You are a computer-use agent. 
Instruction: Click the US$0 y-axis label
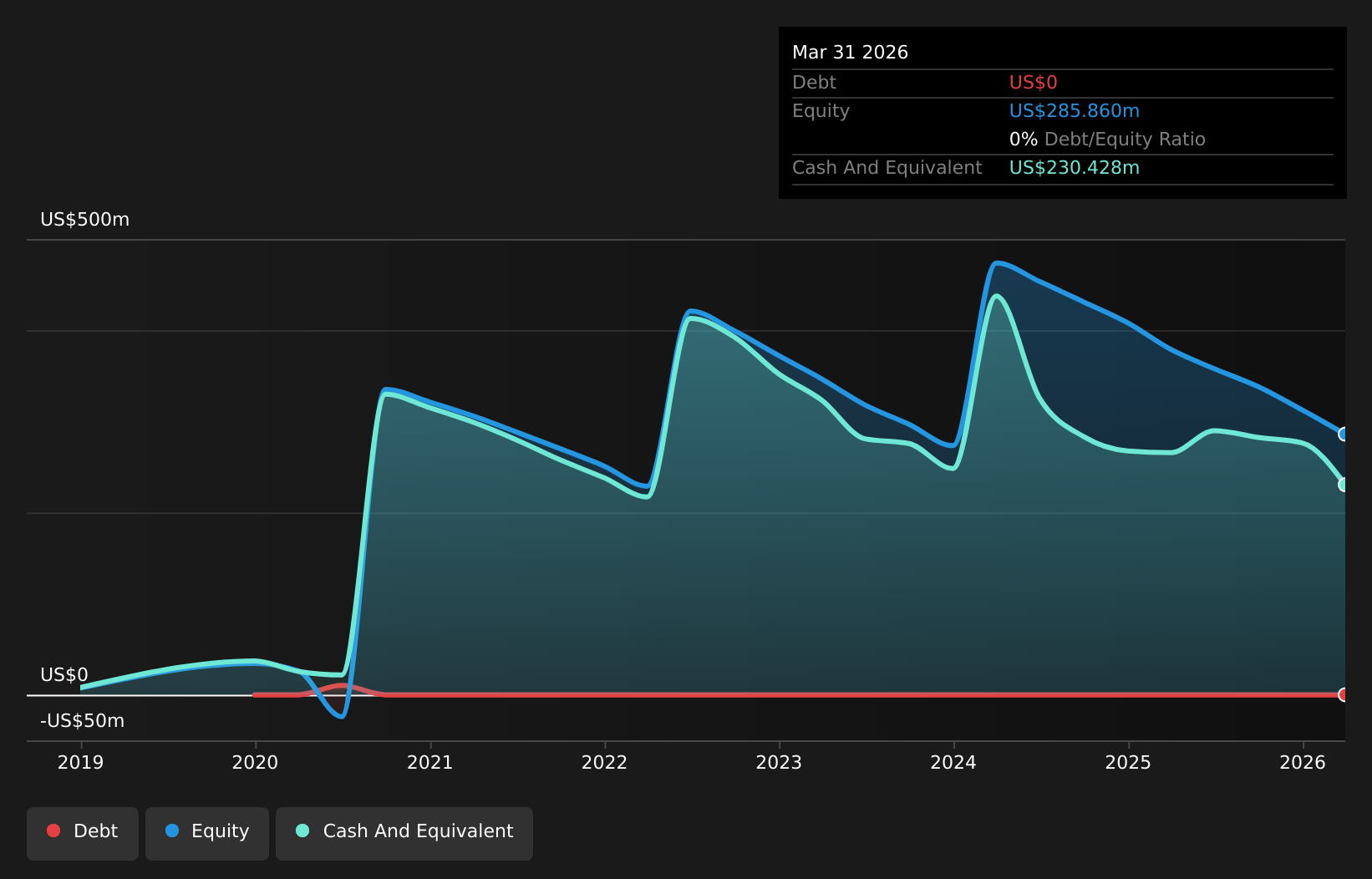[64, 675]
